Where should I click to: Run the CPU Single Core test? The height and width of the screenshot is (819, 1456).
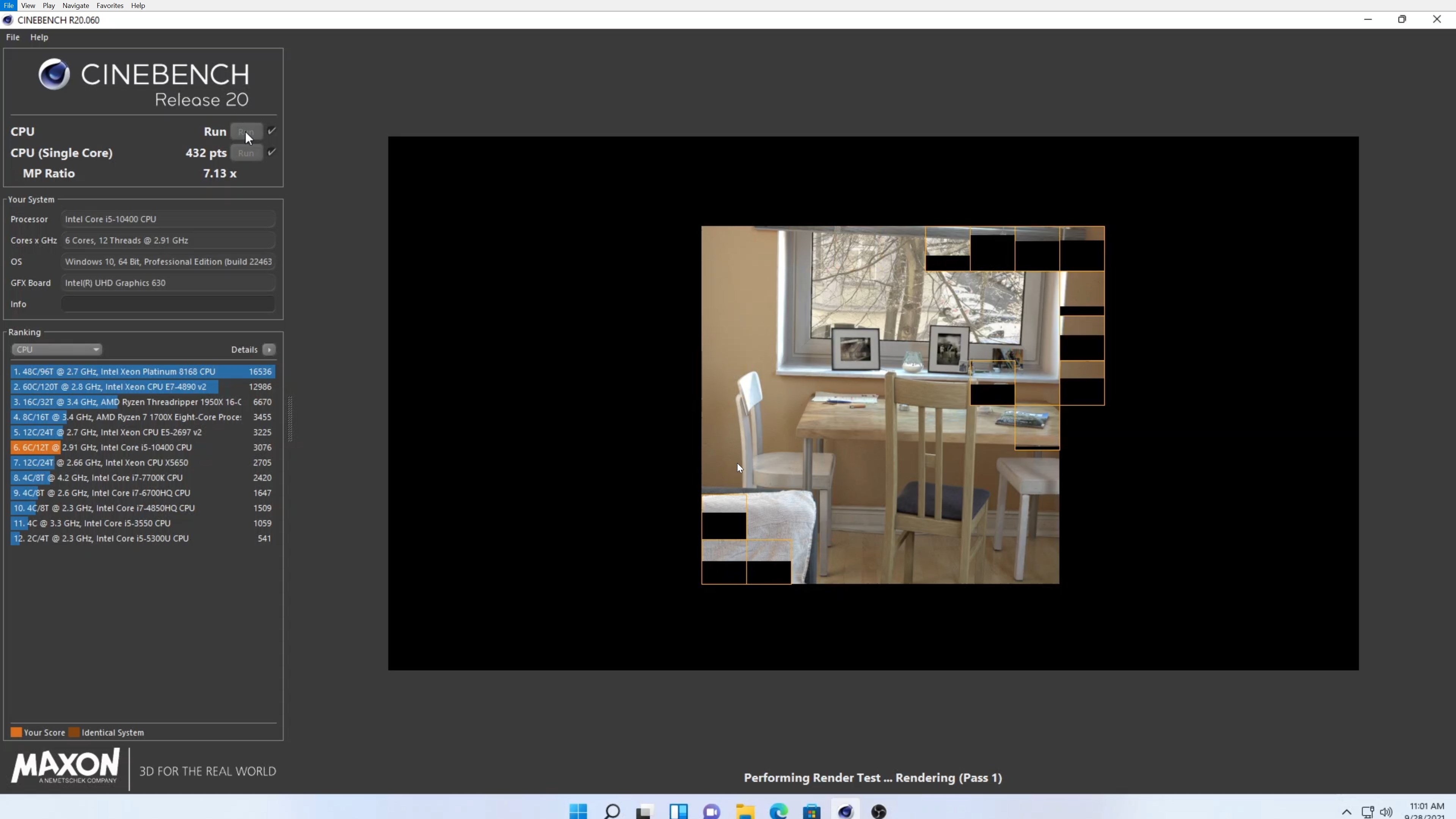point(246,153)
